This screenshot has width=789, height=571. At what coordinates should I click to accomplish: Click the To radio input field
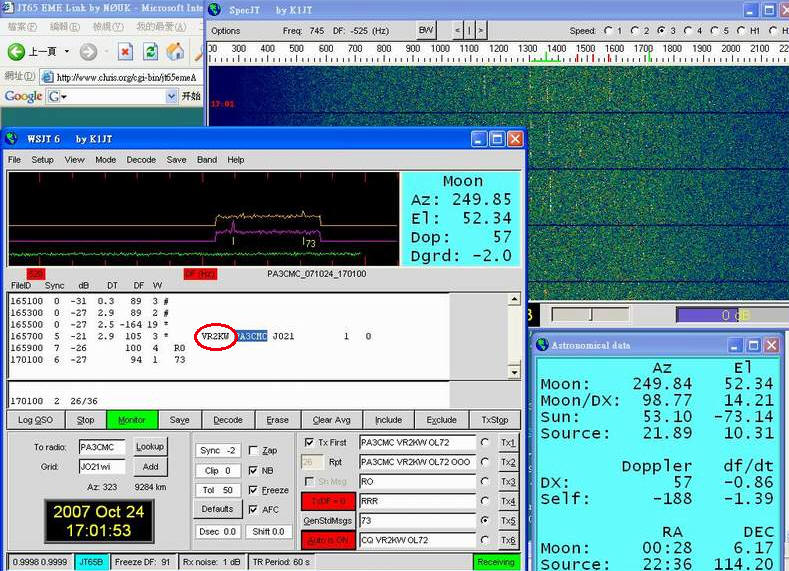point(102,447)
